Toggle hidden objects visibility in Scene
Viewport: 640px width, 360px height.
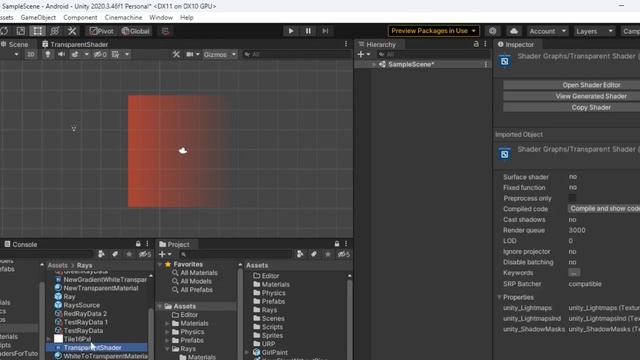tap(100, 54)
